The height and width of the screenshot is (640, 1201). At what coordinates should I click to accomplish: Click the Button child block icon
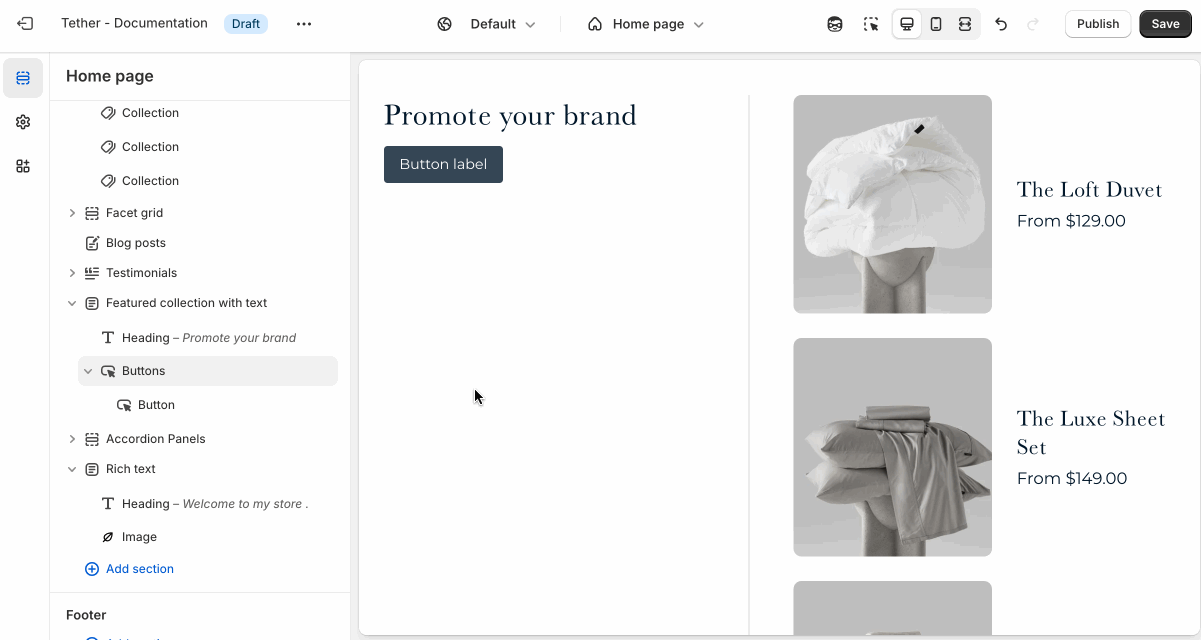coord(124,405)
